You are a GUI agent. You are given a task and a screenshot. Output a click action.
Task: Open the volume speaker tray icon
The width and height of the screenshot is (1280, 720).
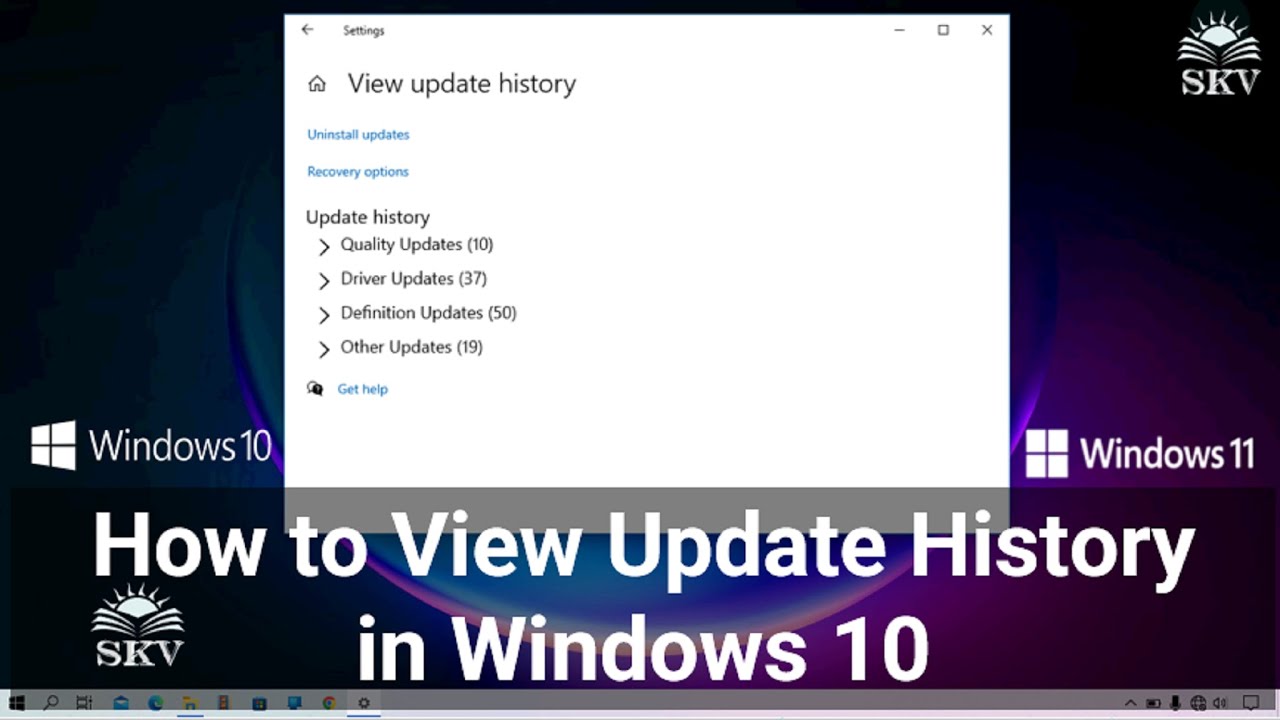point(1220,703)
